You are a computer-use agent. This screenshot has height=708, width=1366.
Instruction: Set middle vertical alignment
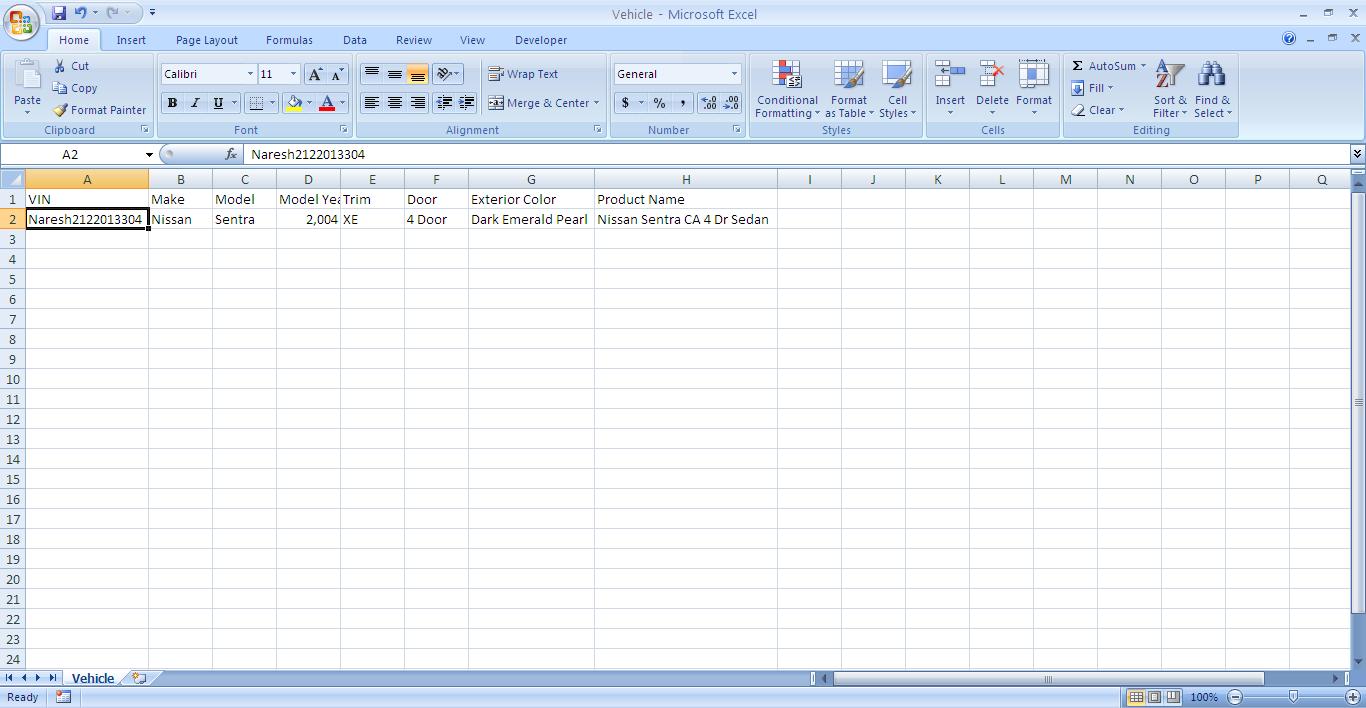[x=394, y=74]
